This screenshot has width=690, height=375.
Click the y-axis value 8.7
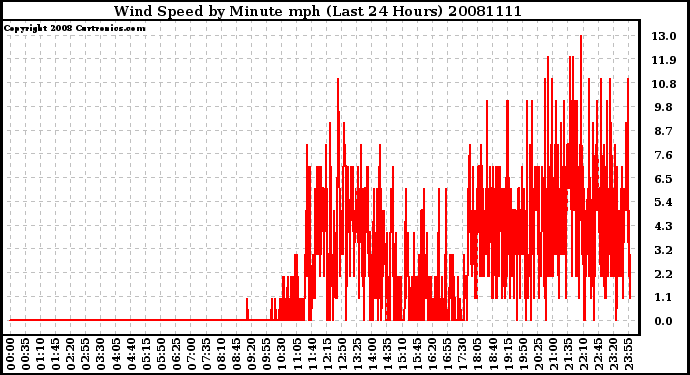(664, 131)
